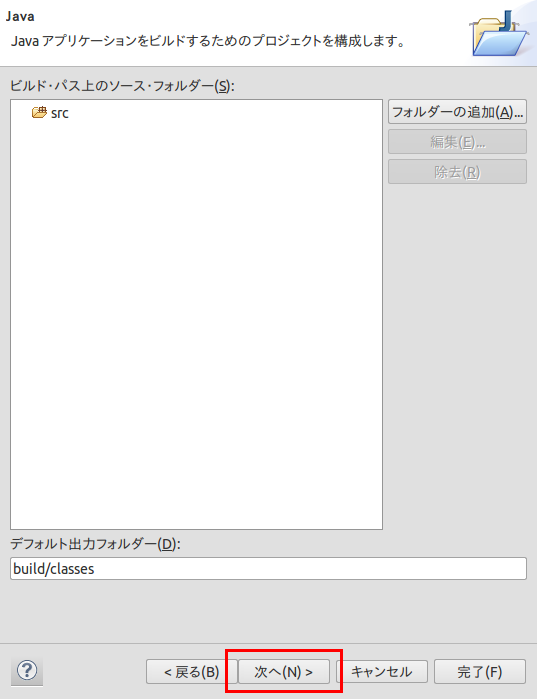Select the src source folder icon

(39, 112)
